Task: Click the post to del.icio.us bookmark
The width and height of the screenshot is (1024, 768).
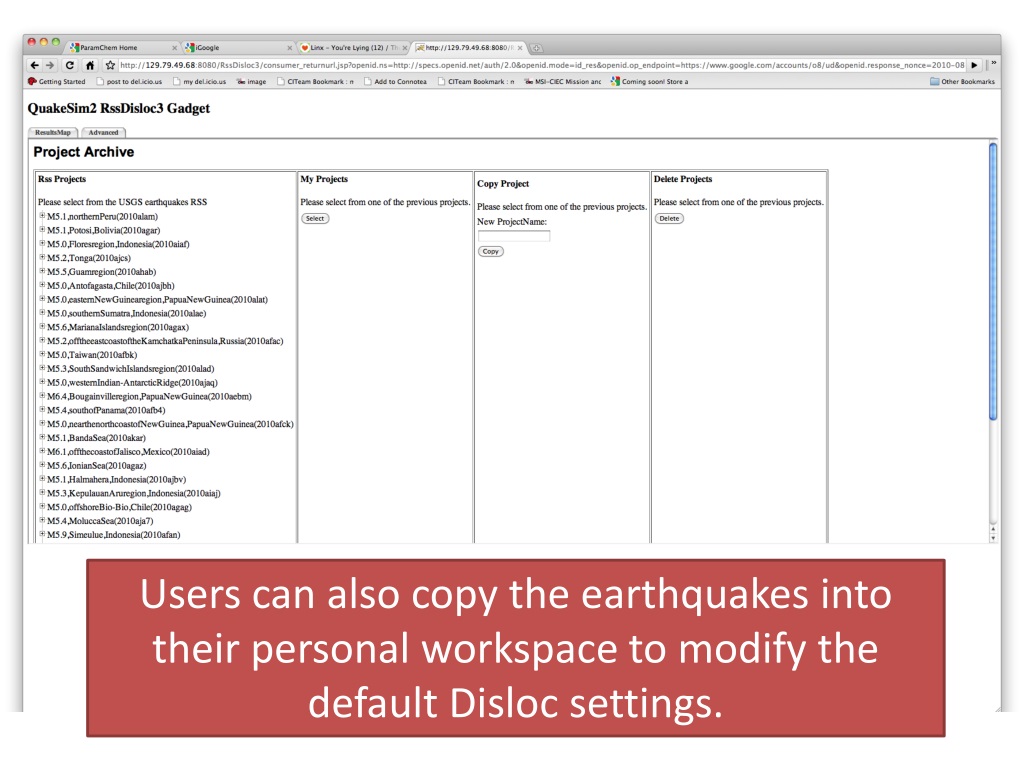Action: (x=129, y=82)
